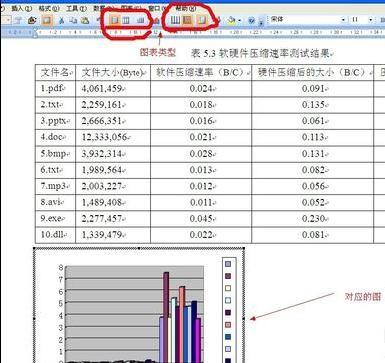Click the Chart Type icon
The image size is (385, 363).
[x=157, y=21]
